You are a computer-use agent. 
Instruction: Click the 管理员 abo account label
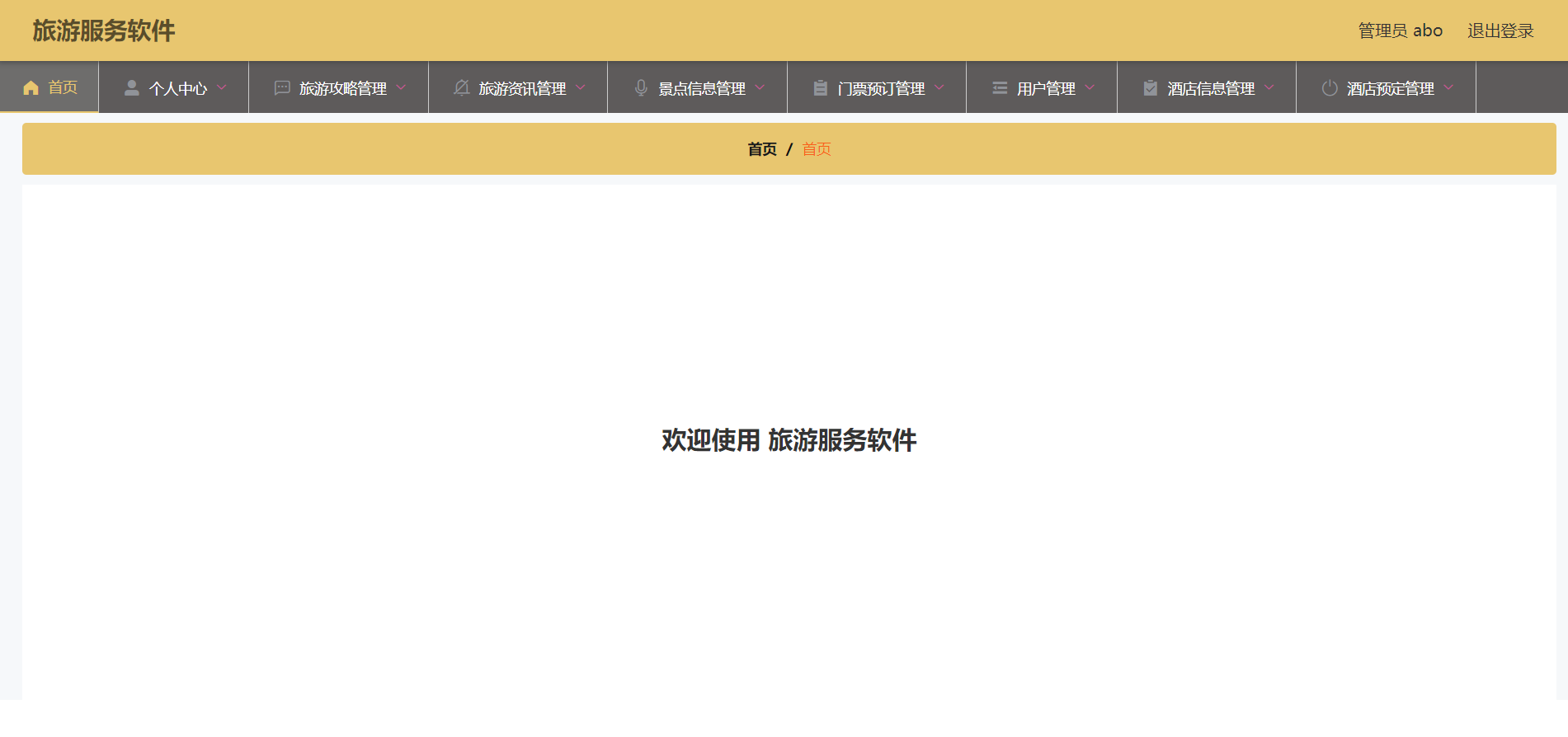tap(1400, 31)
